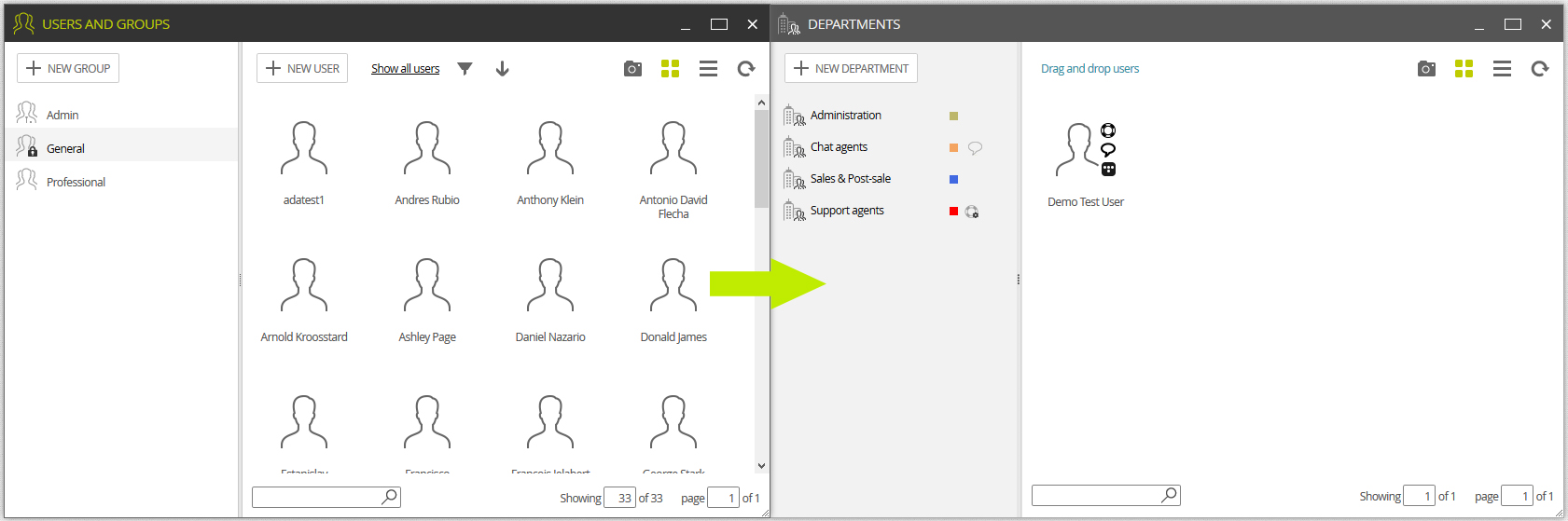Click the chat bubble icon beside Chat agents
The width and height of the screenshot is (1568, 521).
(975, 147)
